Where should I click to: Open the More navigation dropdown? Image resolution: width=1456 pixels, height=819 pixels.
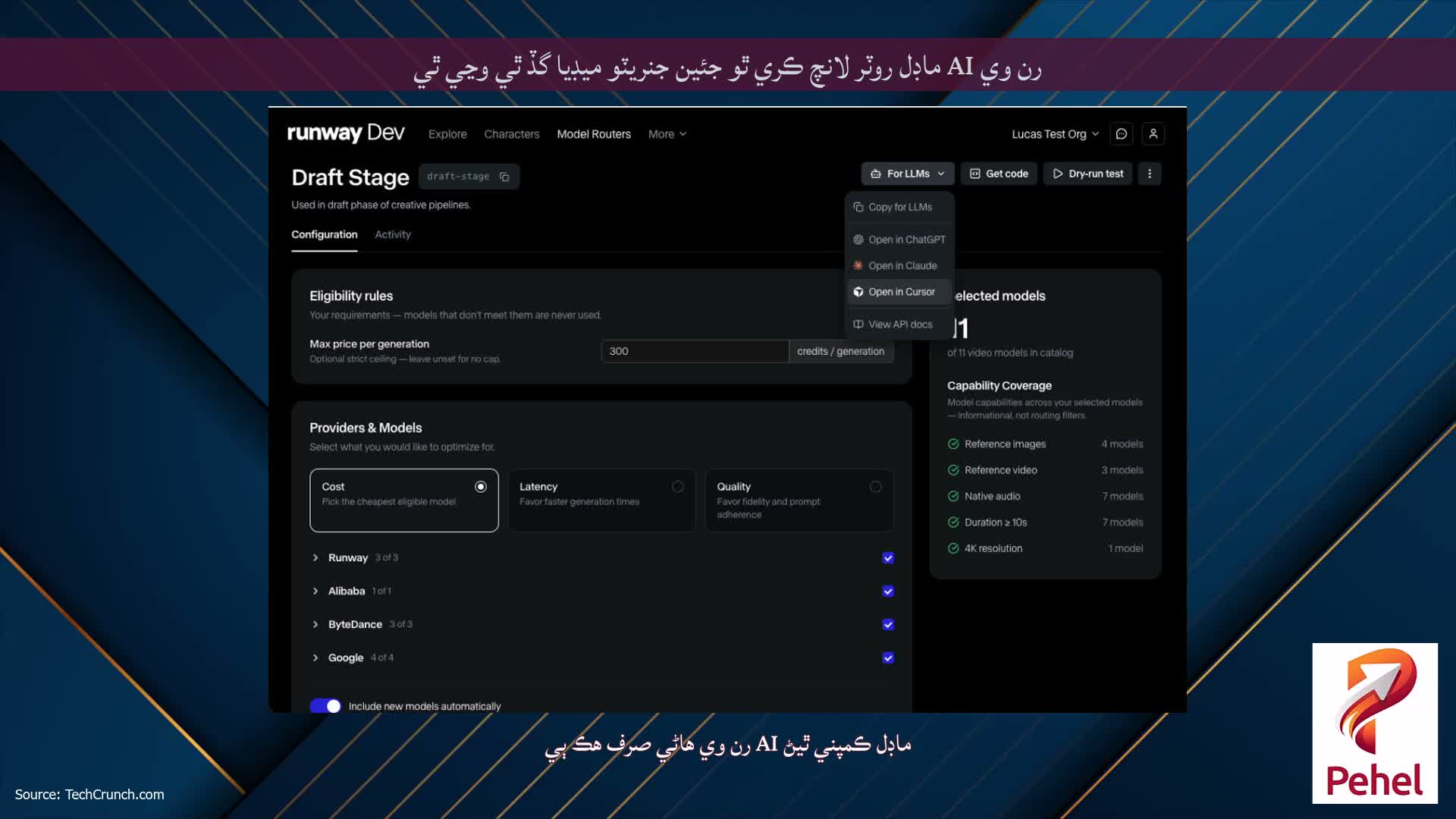[667, 134]
